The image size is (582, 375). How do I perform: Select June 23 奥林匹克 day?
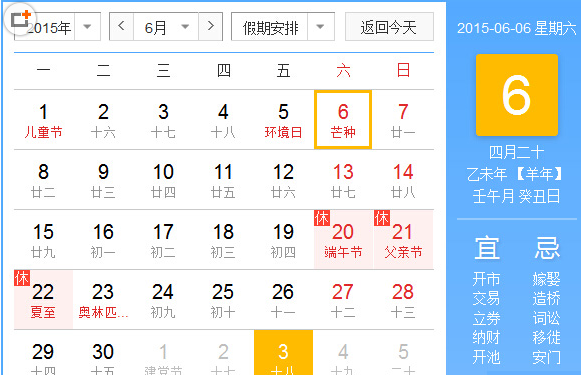(103, 300)
